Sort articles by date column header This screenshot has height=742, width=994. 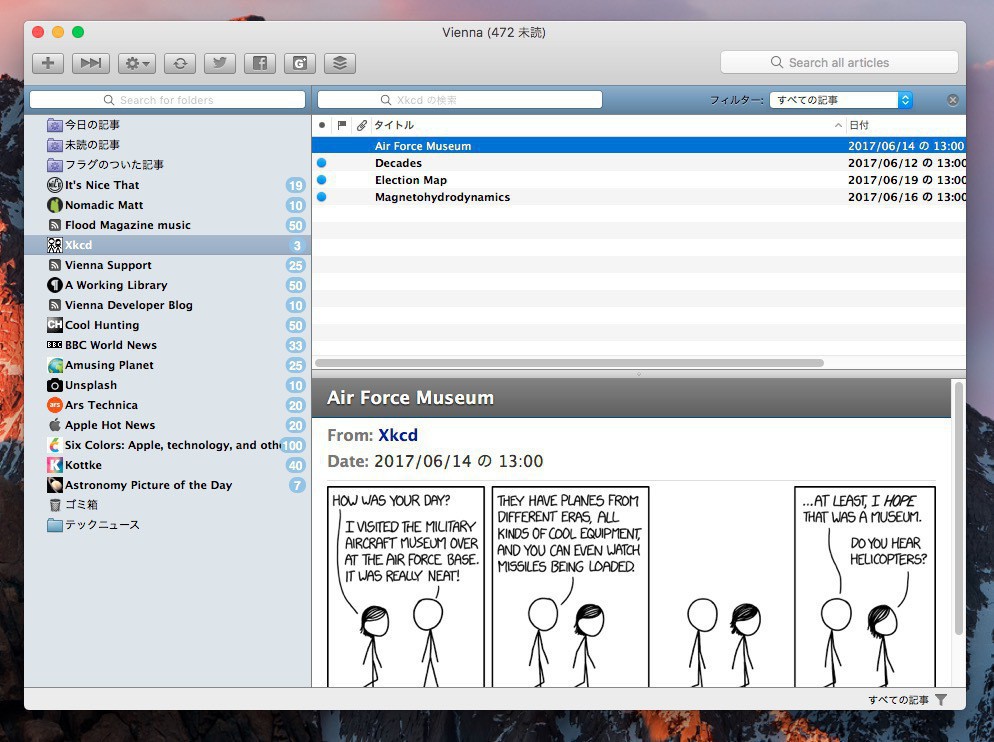pyautogui.click(x=900, y=125)
